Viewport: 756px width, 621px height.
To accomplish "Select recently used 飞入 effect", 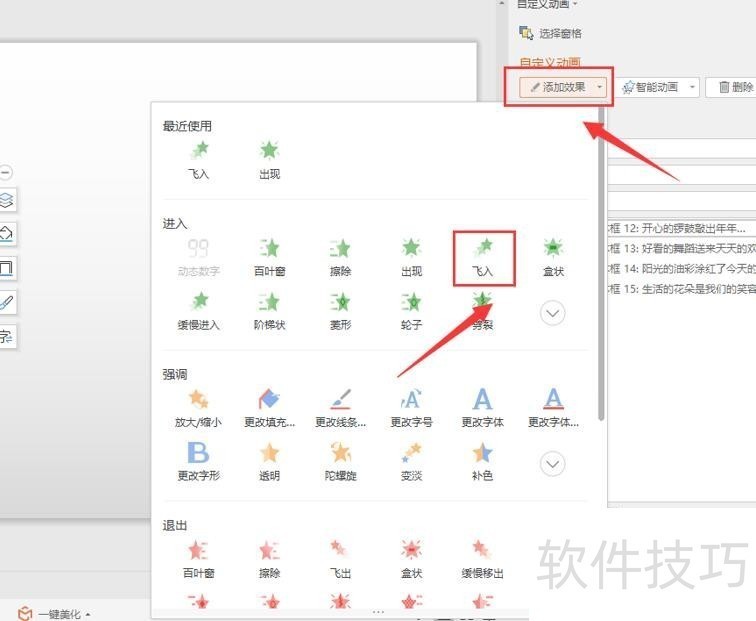I will [198, 161].
